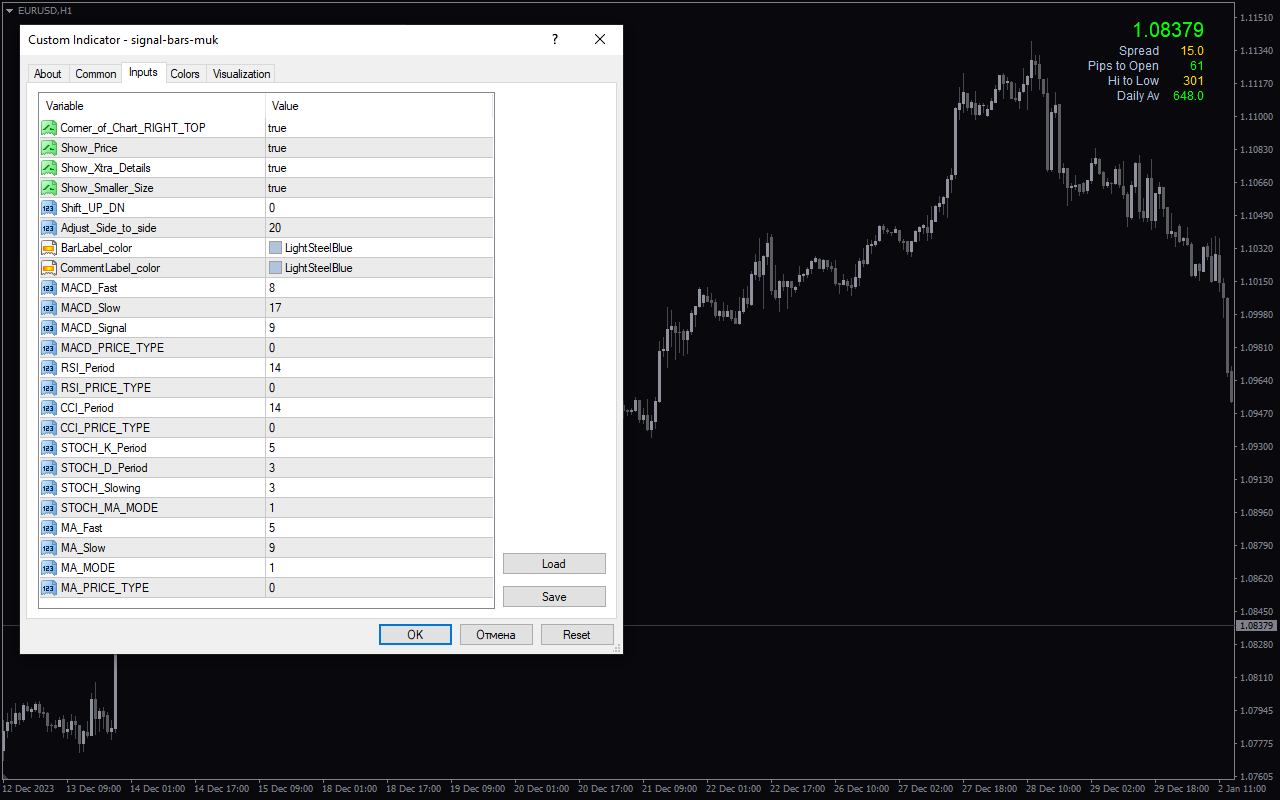Click the Shift_UP_DN integer icon
Image resolution: width=1280 pixels, height=800 pixels.
click(x=48, y=208)
